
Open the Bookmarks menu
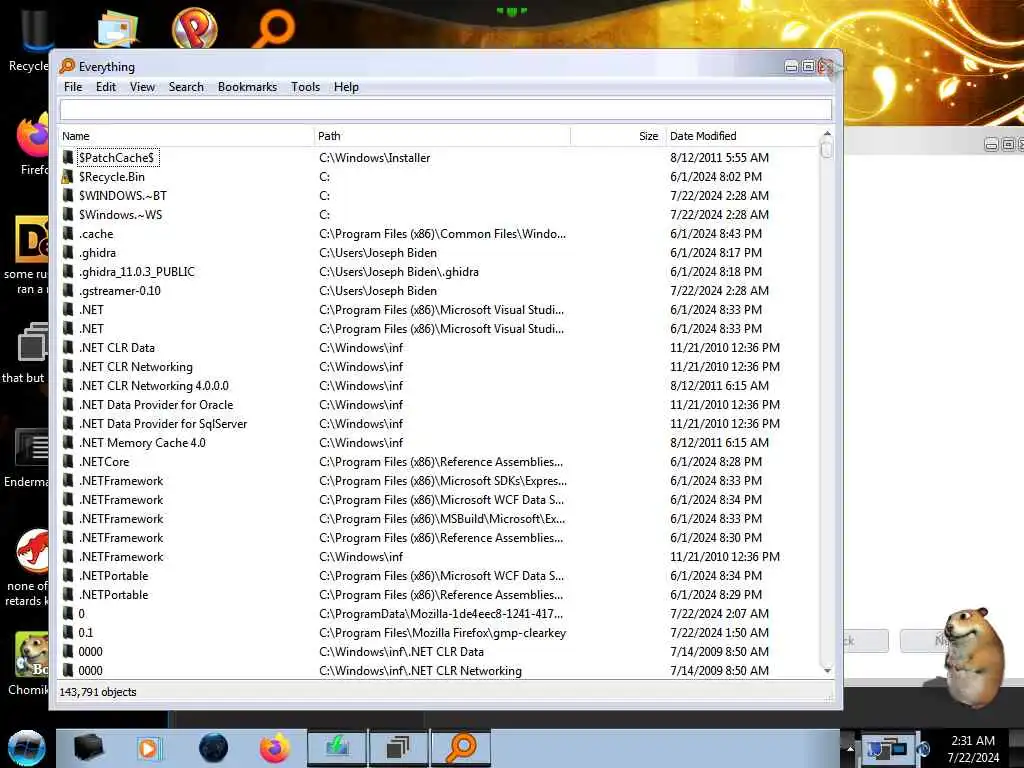(x=248, y=87)
